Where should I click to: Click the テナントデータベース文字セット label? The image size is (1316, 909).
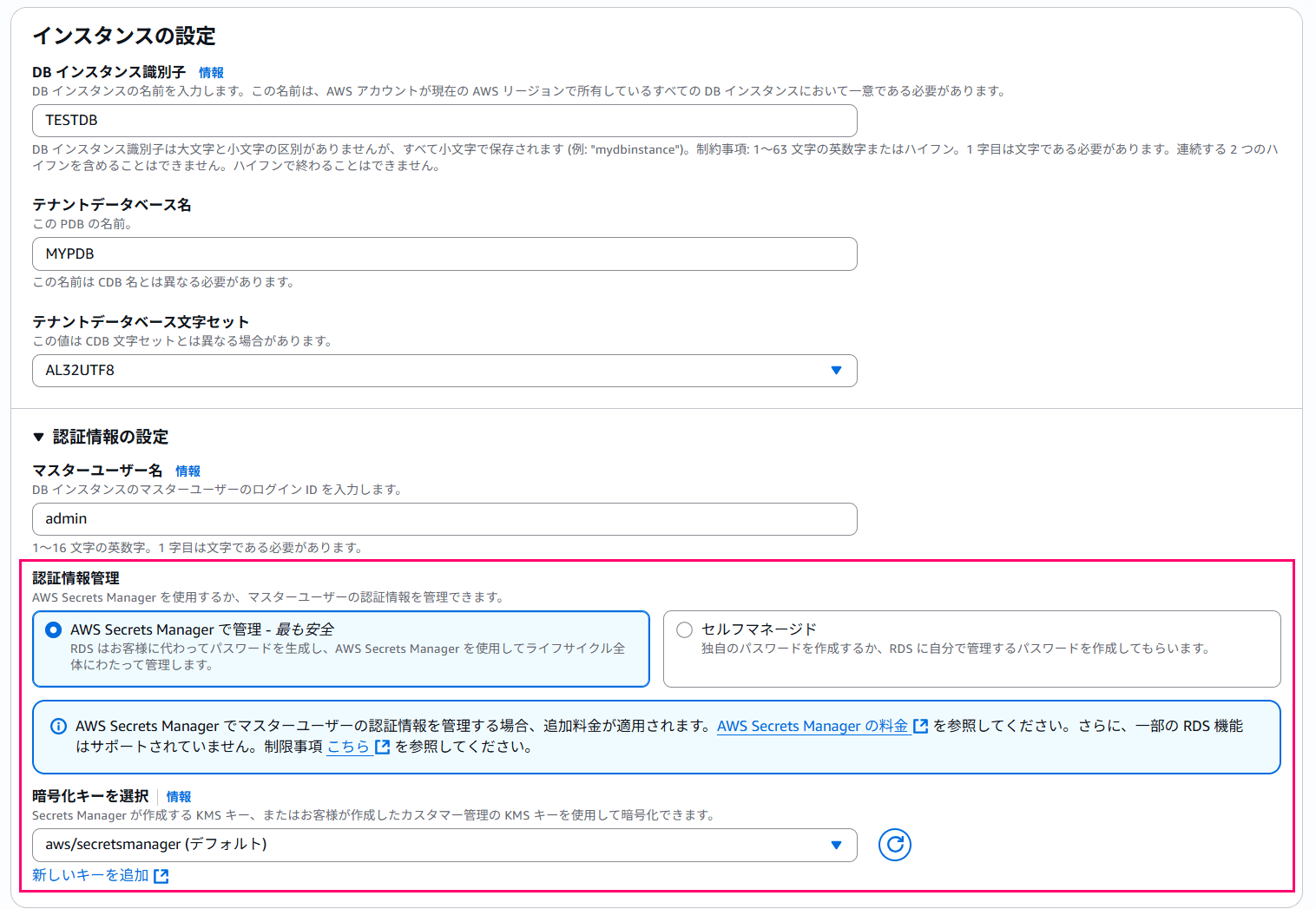pyautogui.click(x=141, y=322)
